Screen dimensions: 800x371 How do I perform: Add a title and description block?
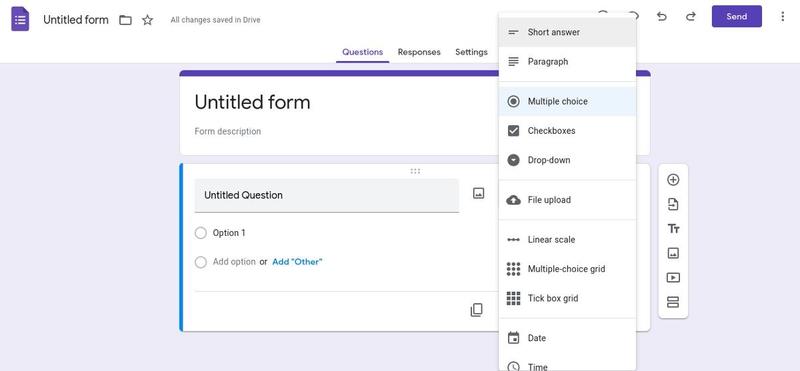point(673,229)
